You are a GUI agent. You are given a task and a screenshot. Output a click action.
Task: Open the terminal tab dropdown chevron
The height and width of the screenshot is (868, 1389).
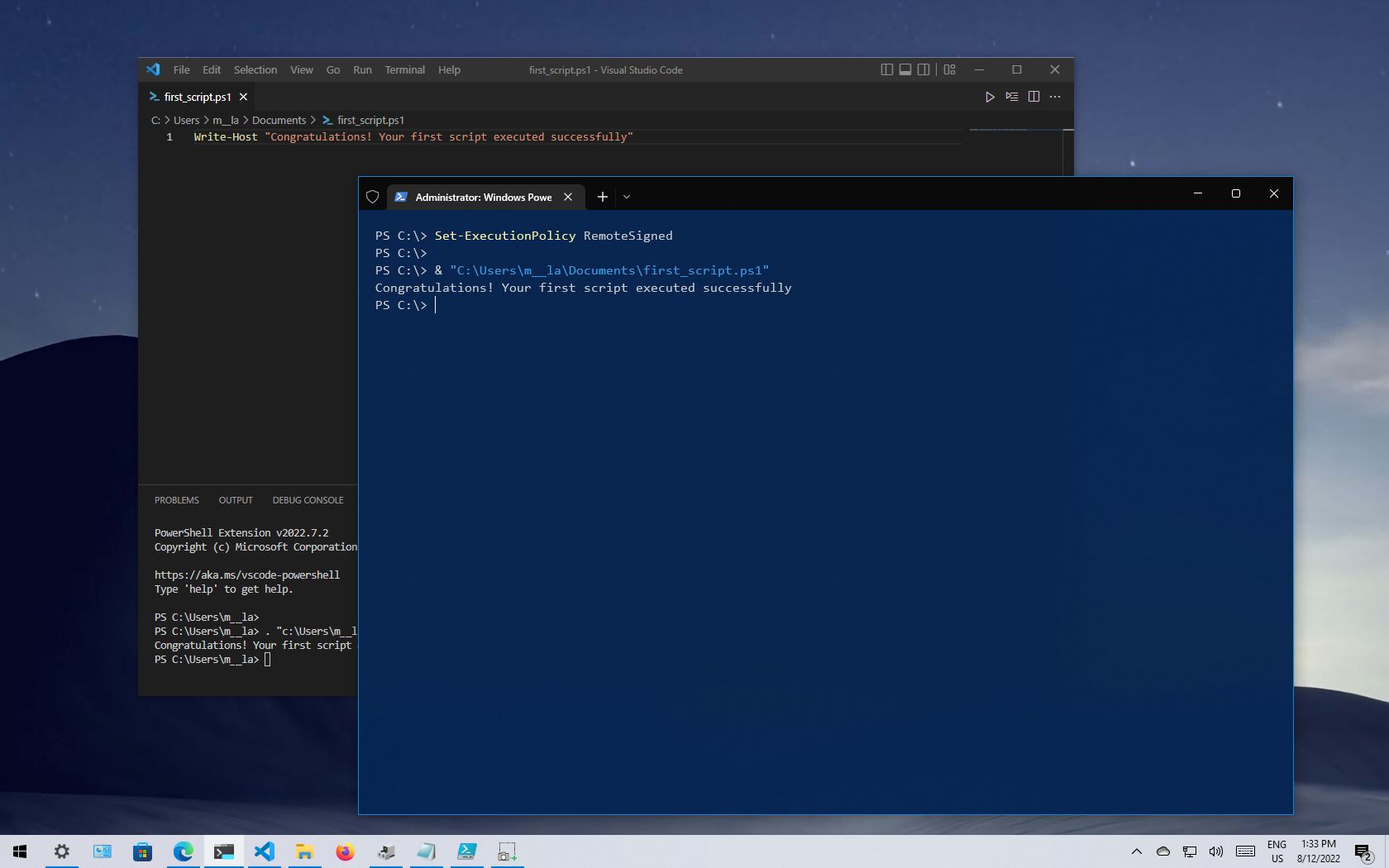(x=627, y=197)
